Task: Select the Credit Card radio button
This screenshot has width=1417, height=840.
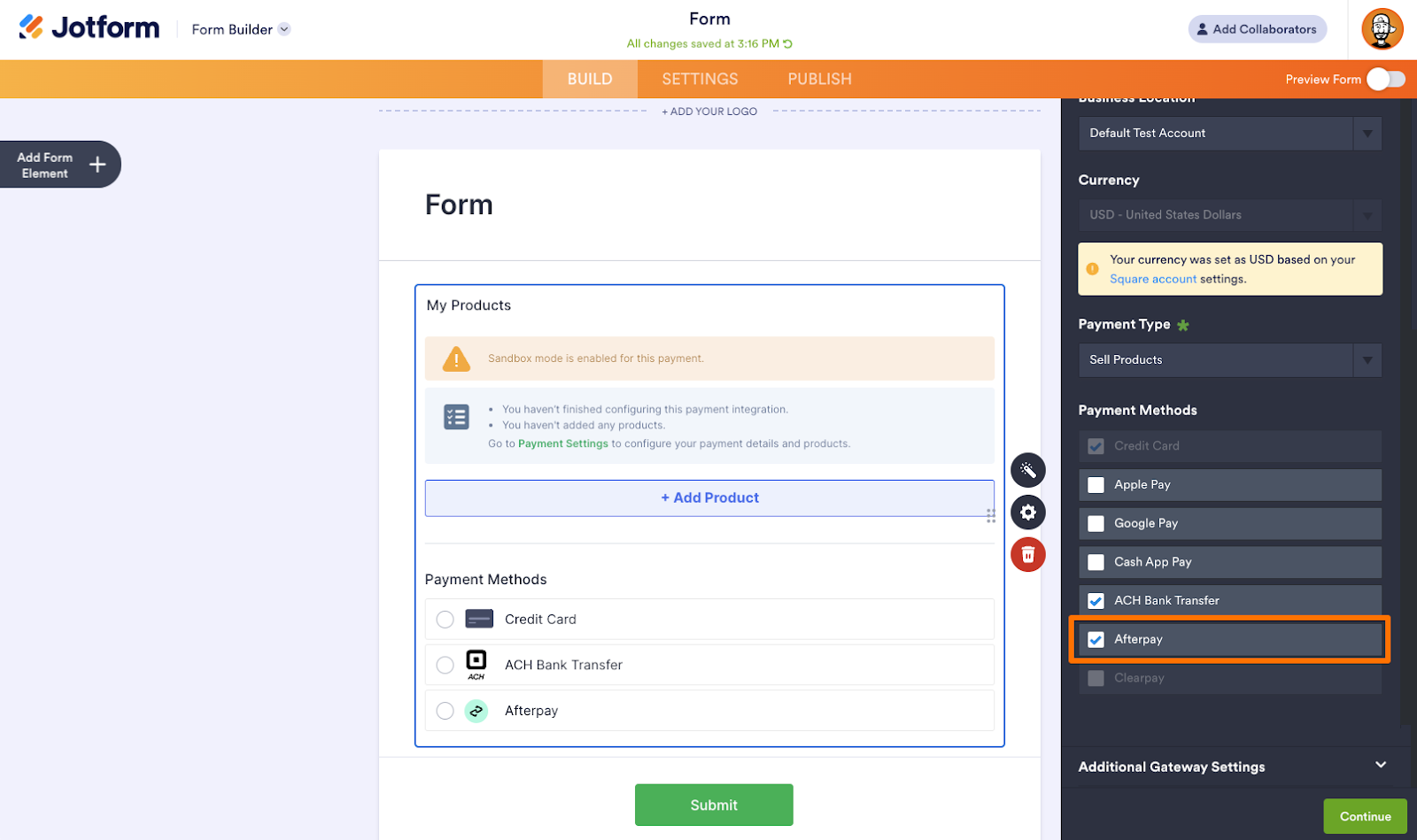Action: click(445, 620)
